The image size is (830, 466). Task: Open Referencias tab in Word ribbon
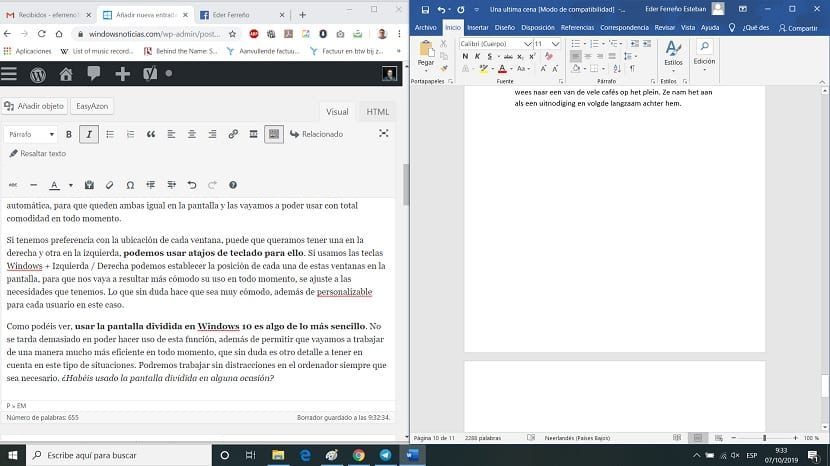click(577, 28)
